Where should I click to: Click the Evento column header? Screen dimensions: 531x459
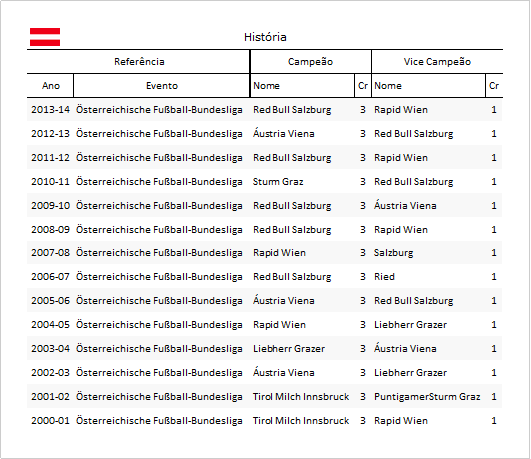[162, 86]
